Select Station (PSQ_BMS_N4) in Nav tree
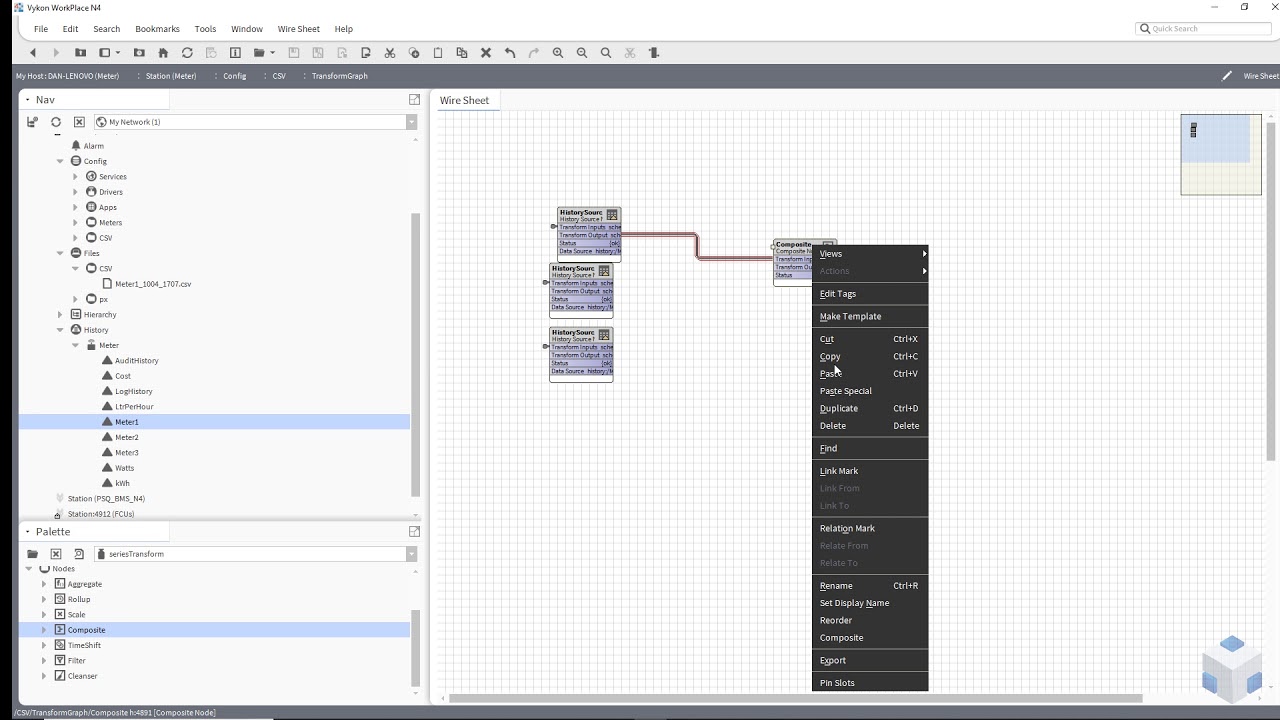Image resolution: width=1280 pixels, height=720 pixels. [106, 499]
